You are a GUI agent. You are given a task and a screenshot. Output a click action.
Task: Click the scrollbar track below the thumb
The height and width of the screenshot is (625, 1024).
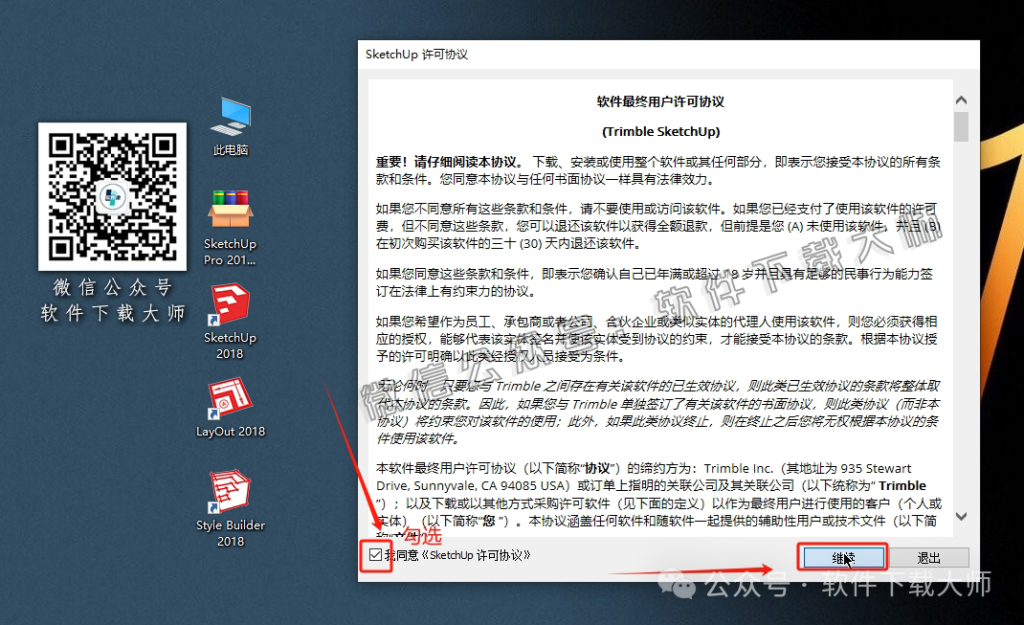961,320
